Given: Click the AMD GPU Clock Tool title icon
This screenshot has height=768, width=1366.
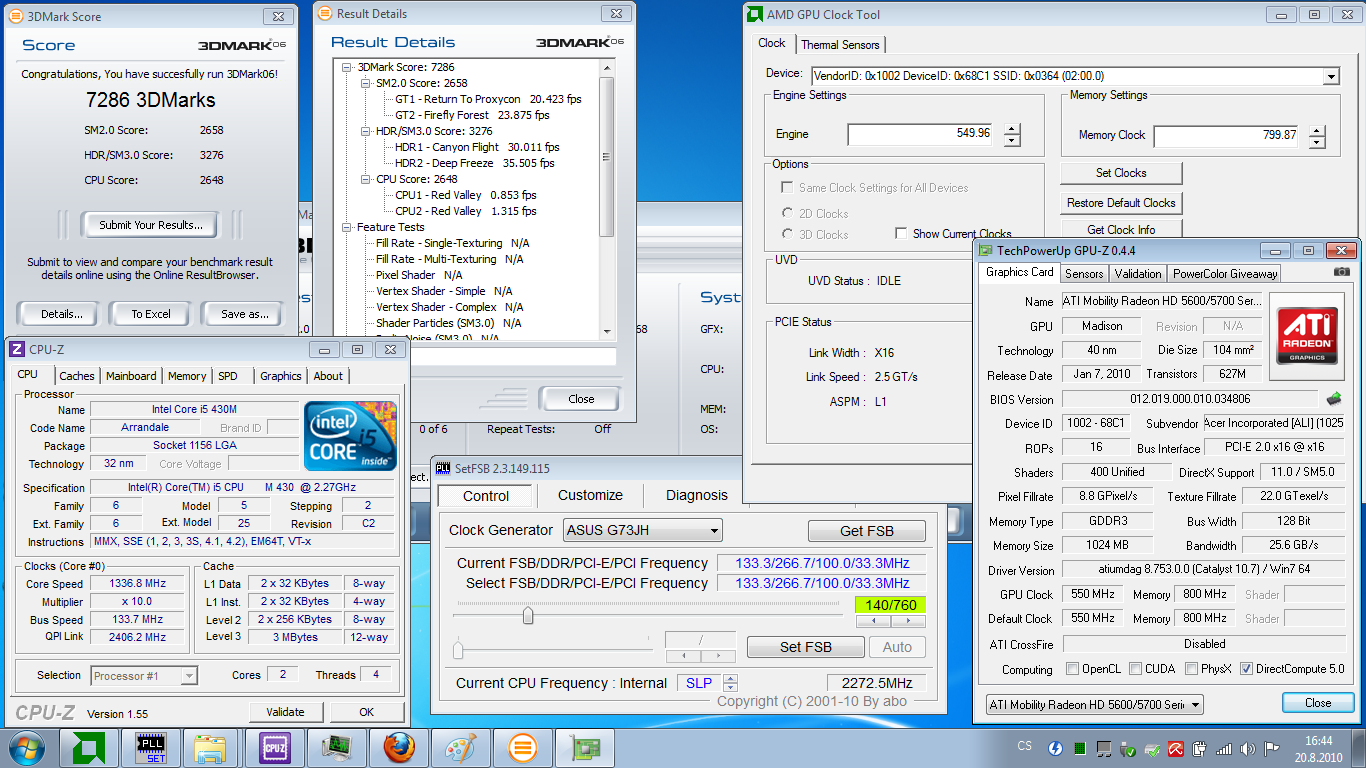Looking at the screenshot, I should [x=756, y=15].
